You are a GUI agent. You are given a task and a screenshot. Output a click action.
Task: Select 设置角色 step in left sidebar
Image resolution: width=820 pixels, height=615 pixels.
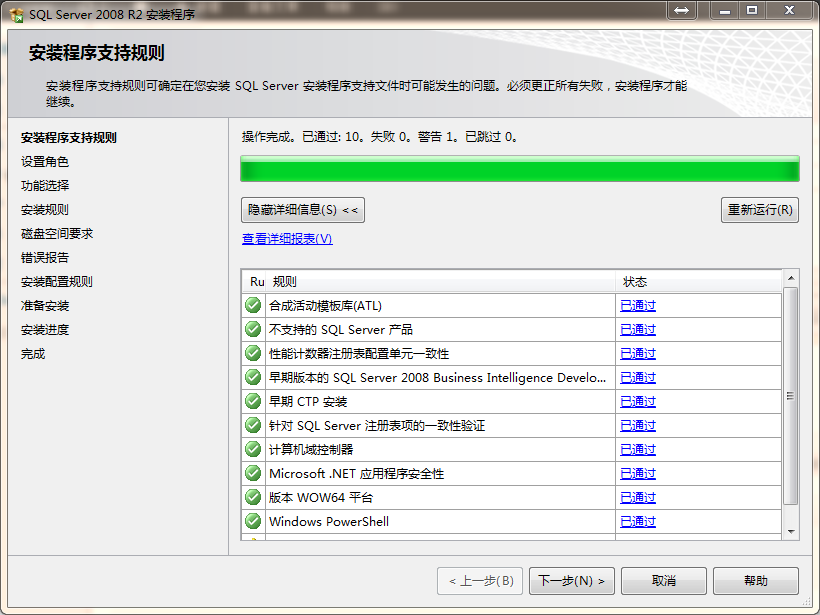45,162
